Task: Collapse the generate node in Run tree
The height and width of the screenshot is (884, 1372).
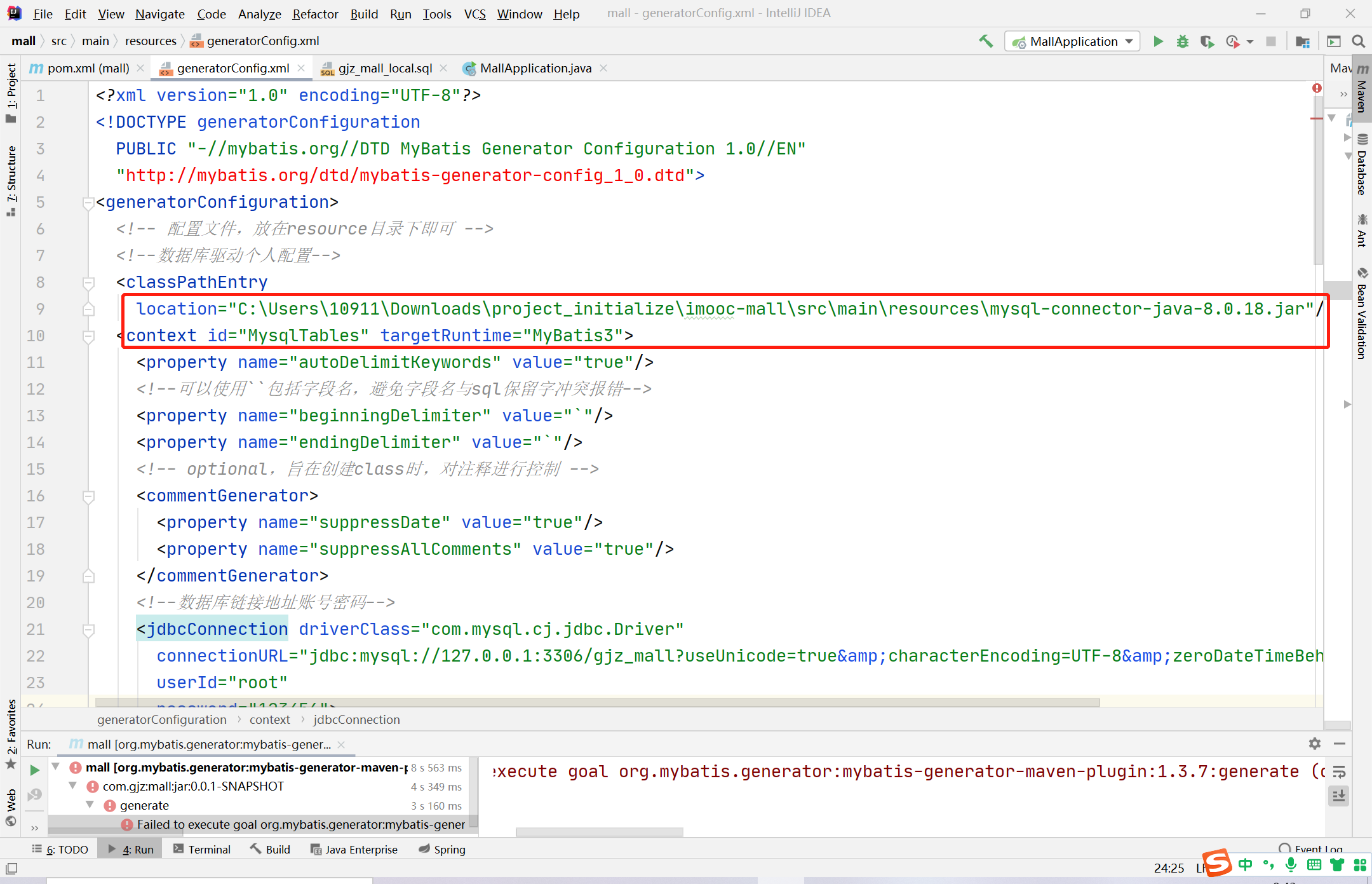Action: point(90,805)
